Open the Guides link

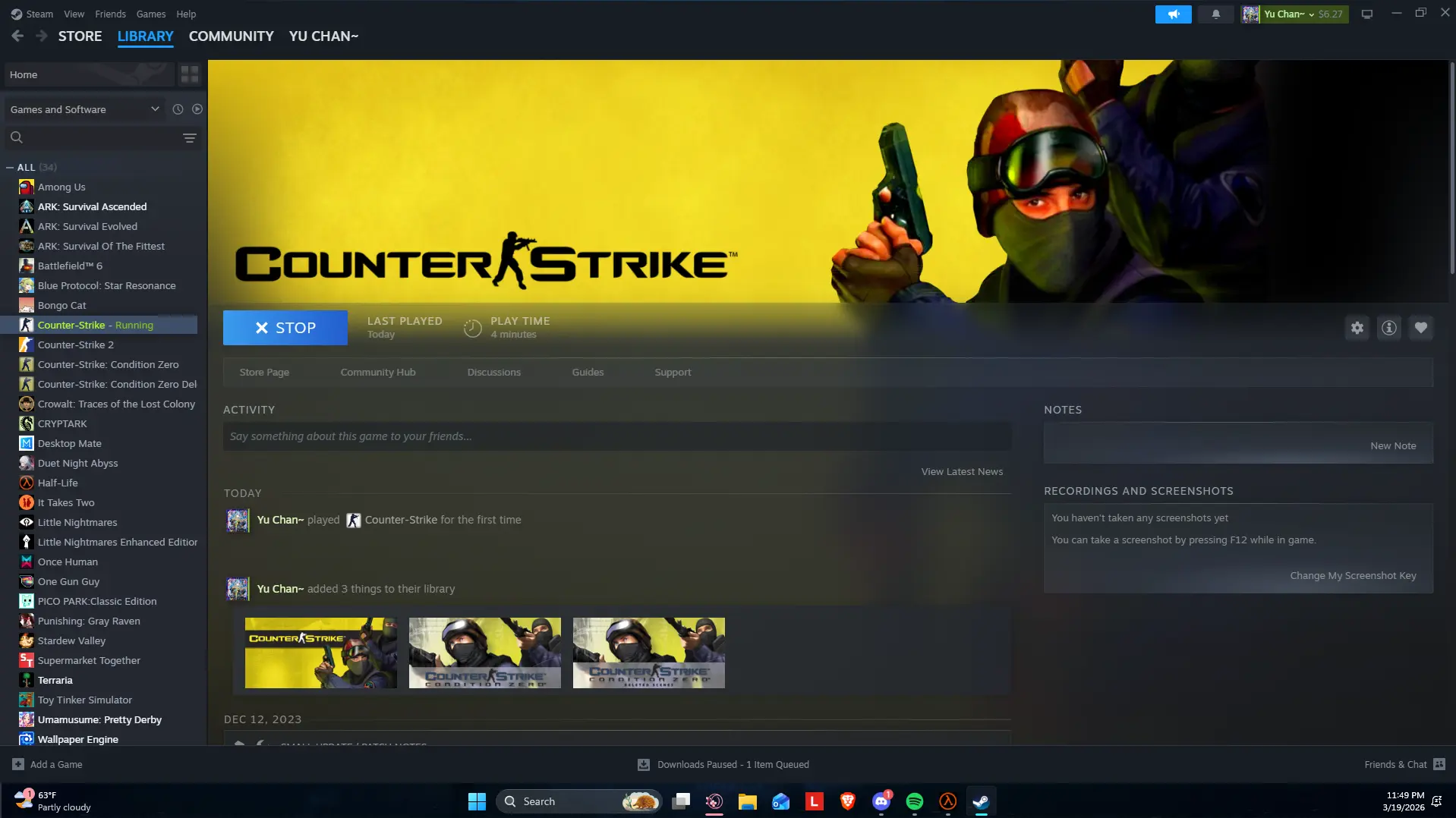(588, 372)
